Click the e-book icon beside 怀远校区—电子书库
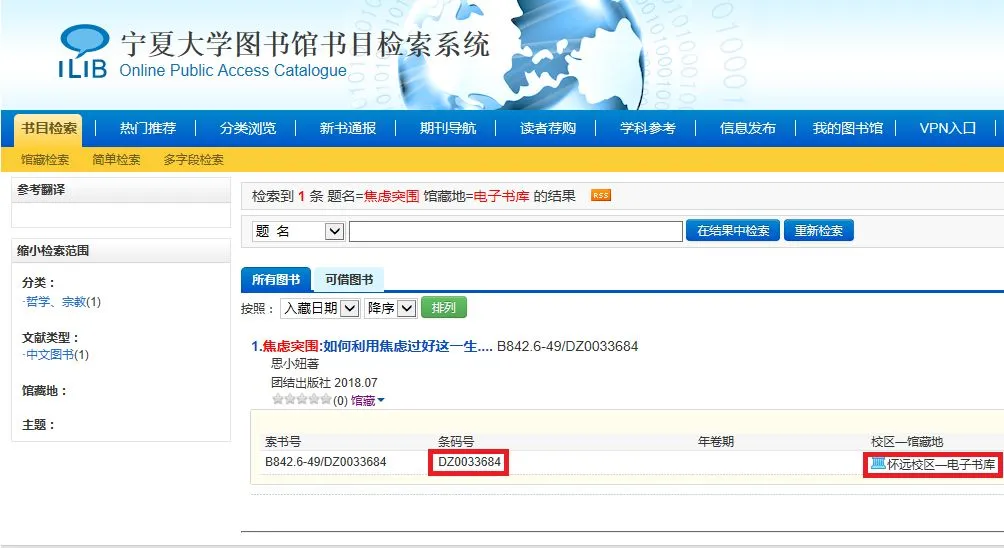1004x548 pixels. [878, 463]
